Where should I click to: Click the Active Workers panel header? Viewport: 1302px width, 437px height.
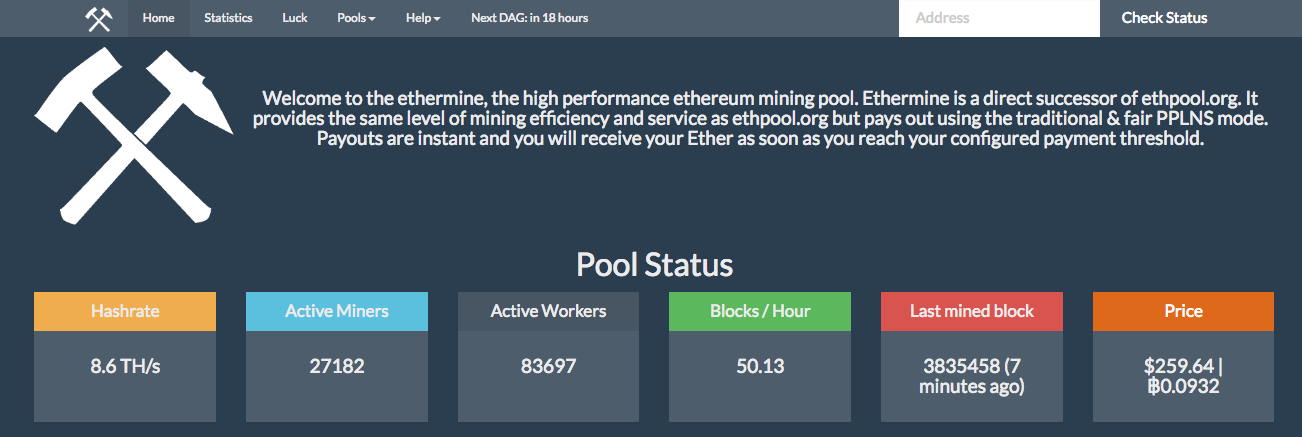[x=548, y=311]
